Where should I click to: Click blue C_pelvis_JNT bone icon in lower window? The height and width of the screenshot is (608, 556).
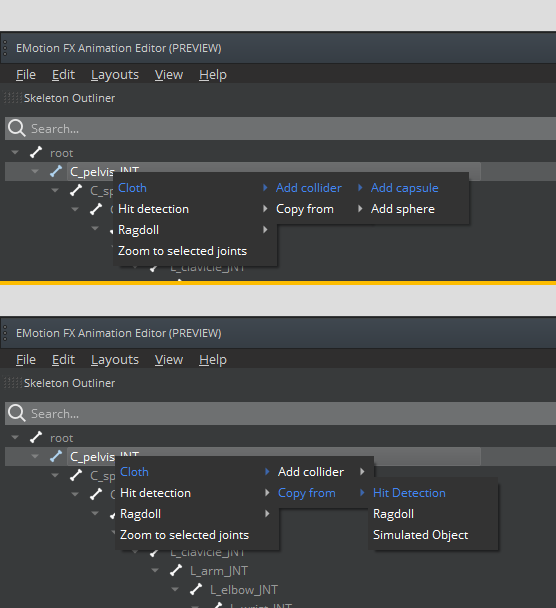(x=56, y=456)
